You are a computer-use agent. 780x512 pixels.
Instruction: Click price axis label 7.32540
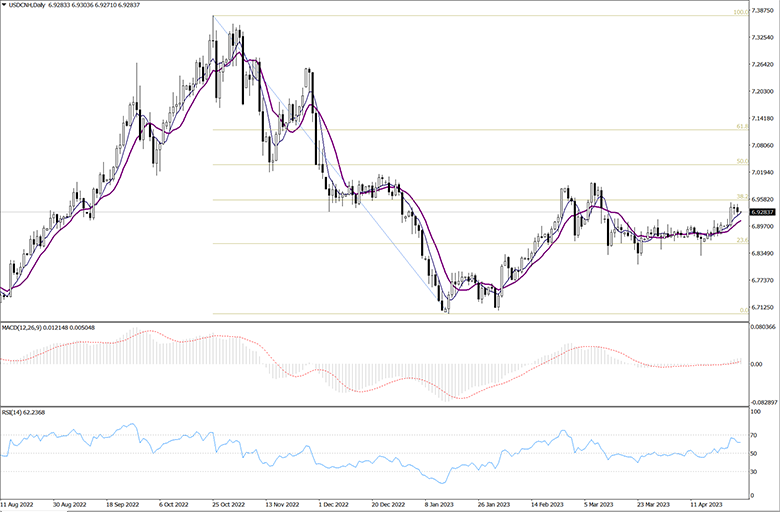tap(764, 37)
